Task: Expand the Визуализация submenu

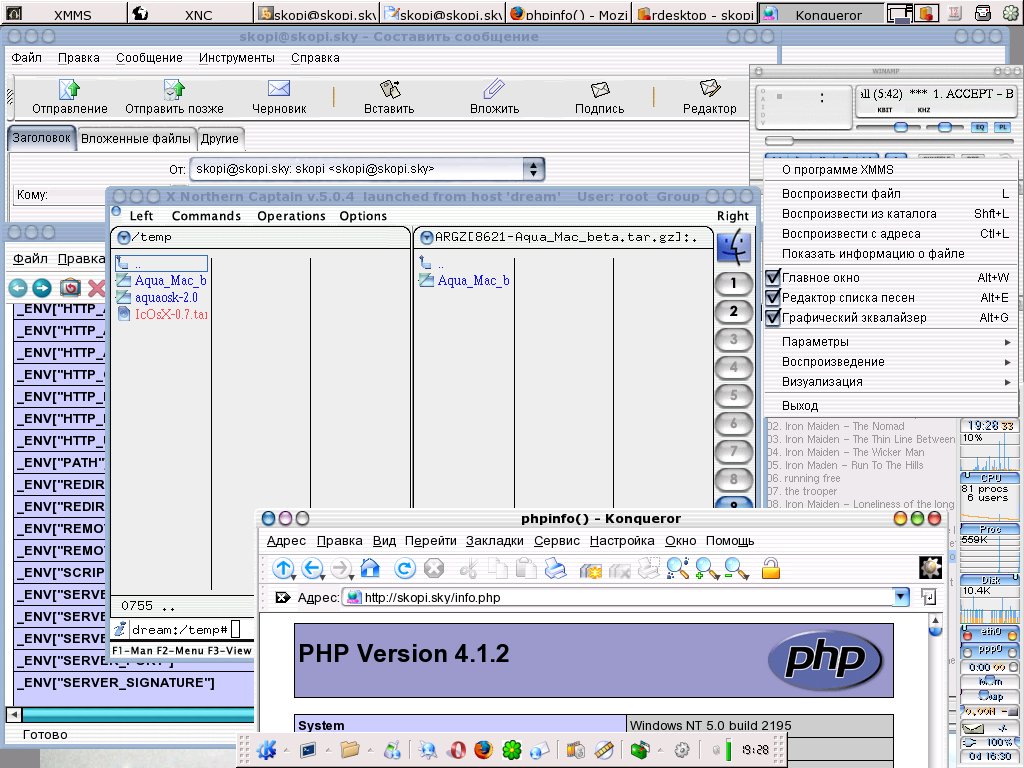Action: tap(890, 381)
